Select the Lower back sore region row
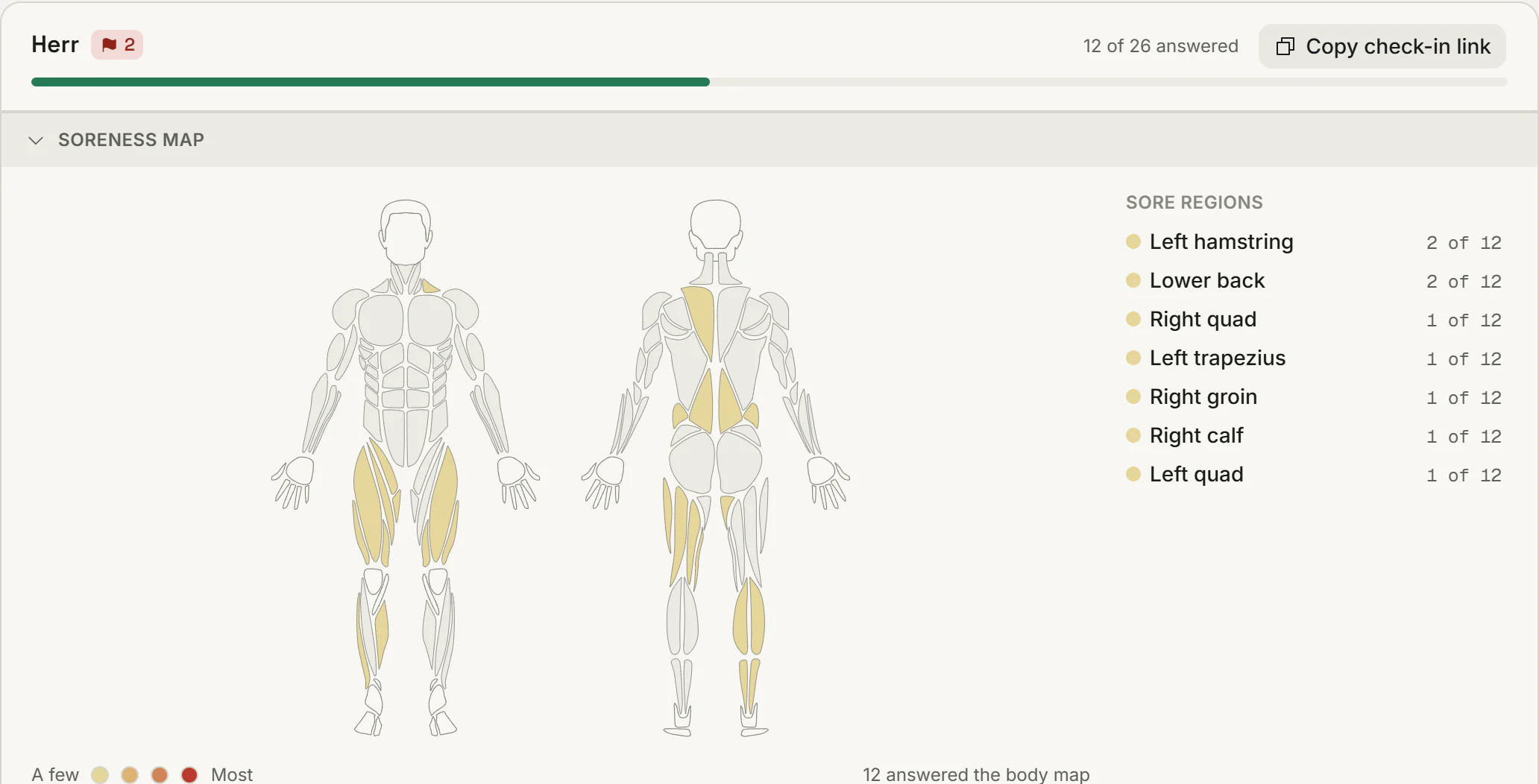1539x784 pixels. (x=1313, y=281)
